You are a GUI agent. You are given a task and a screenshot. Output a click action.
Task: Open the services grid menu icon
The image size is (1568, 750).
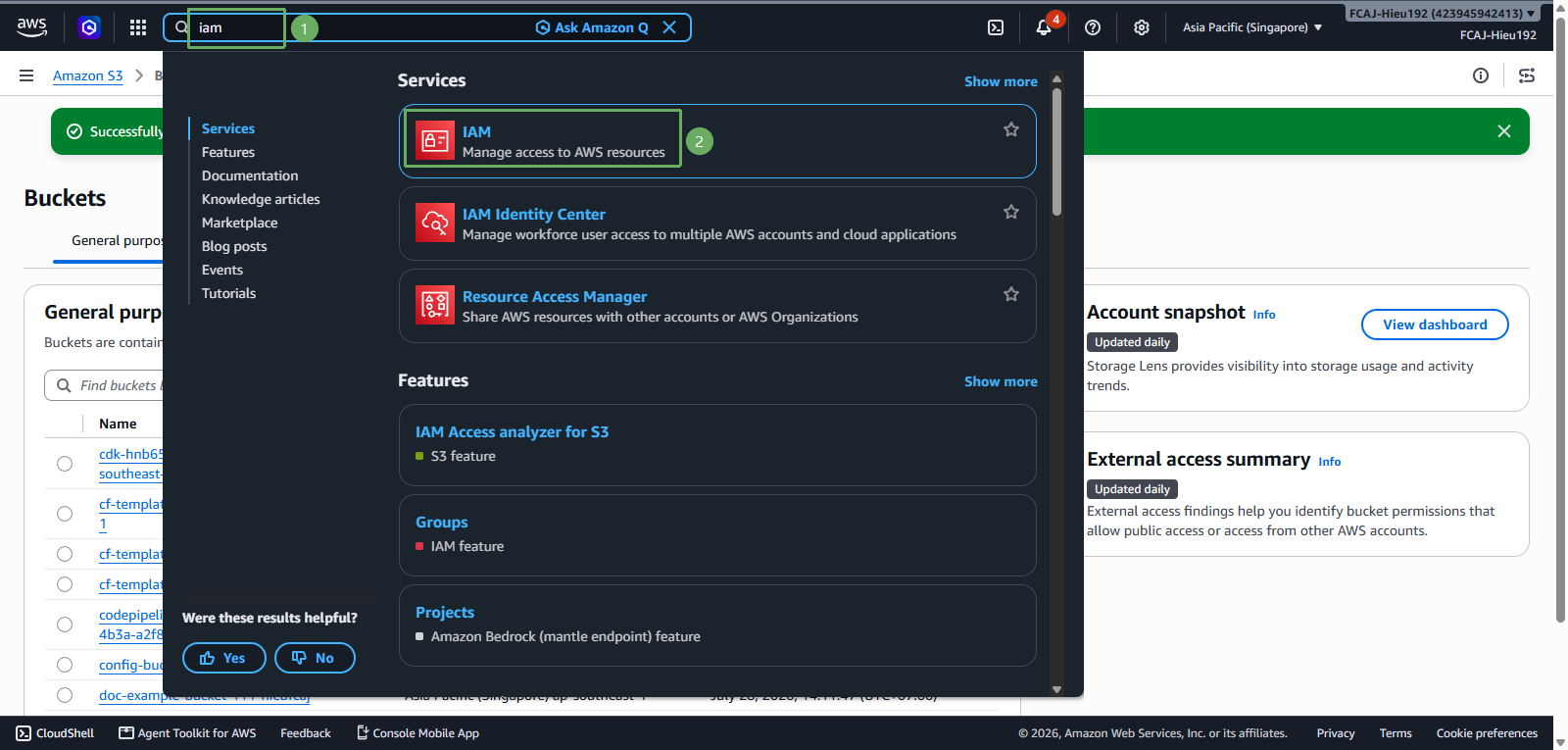pos(138,27)
